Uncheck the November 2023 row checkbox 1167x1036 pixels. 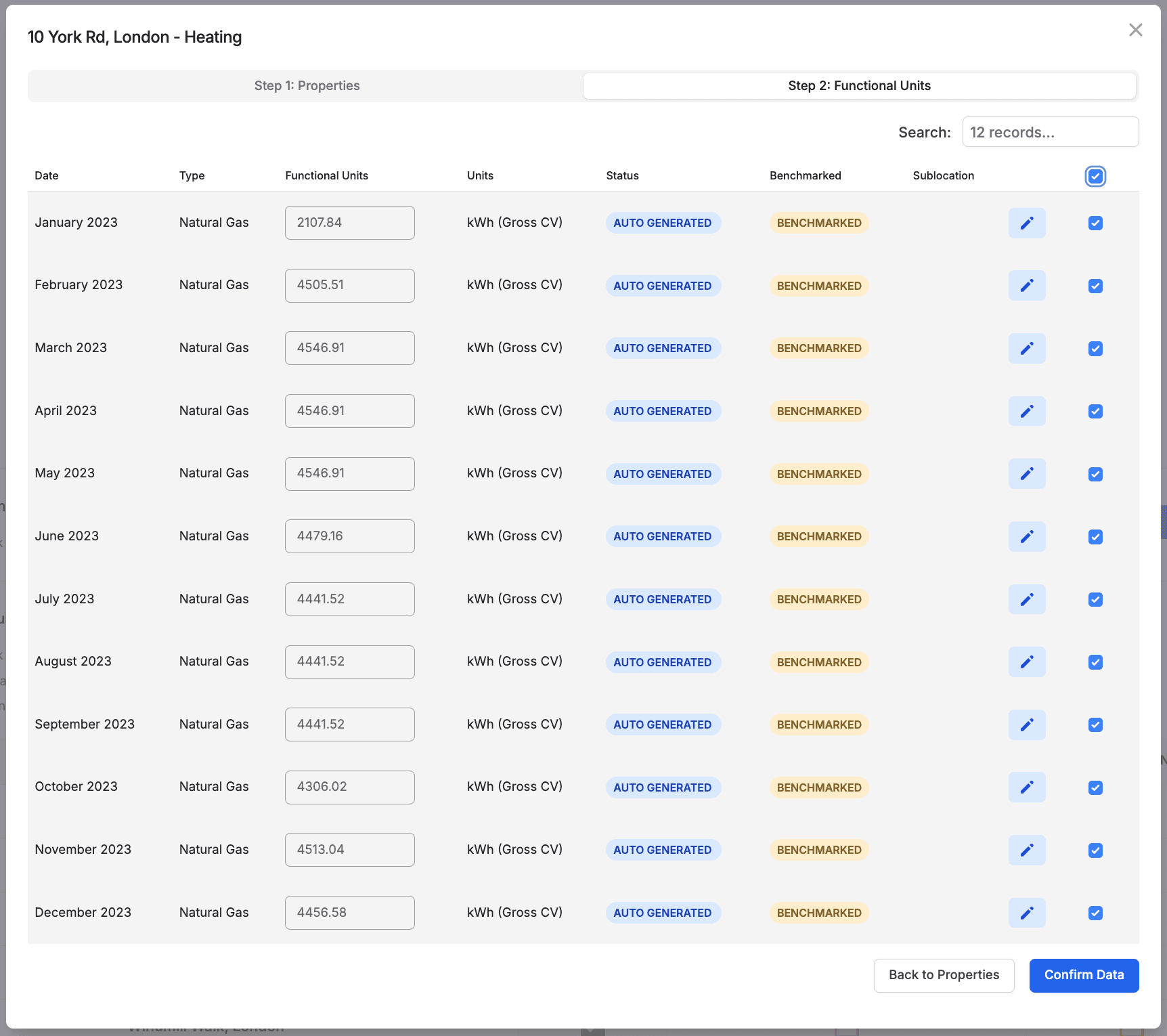tap(1095, 850)
